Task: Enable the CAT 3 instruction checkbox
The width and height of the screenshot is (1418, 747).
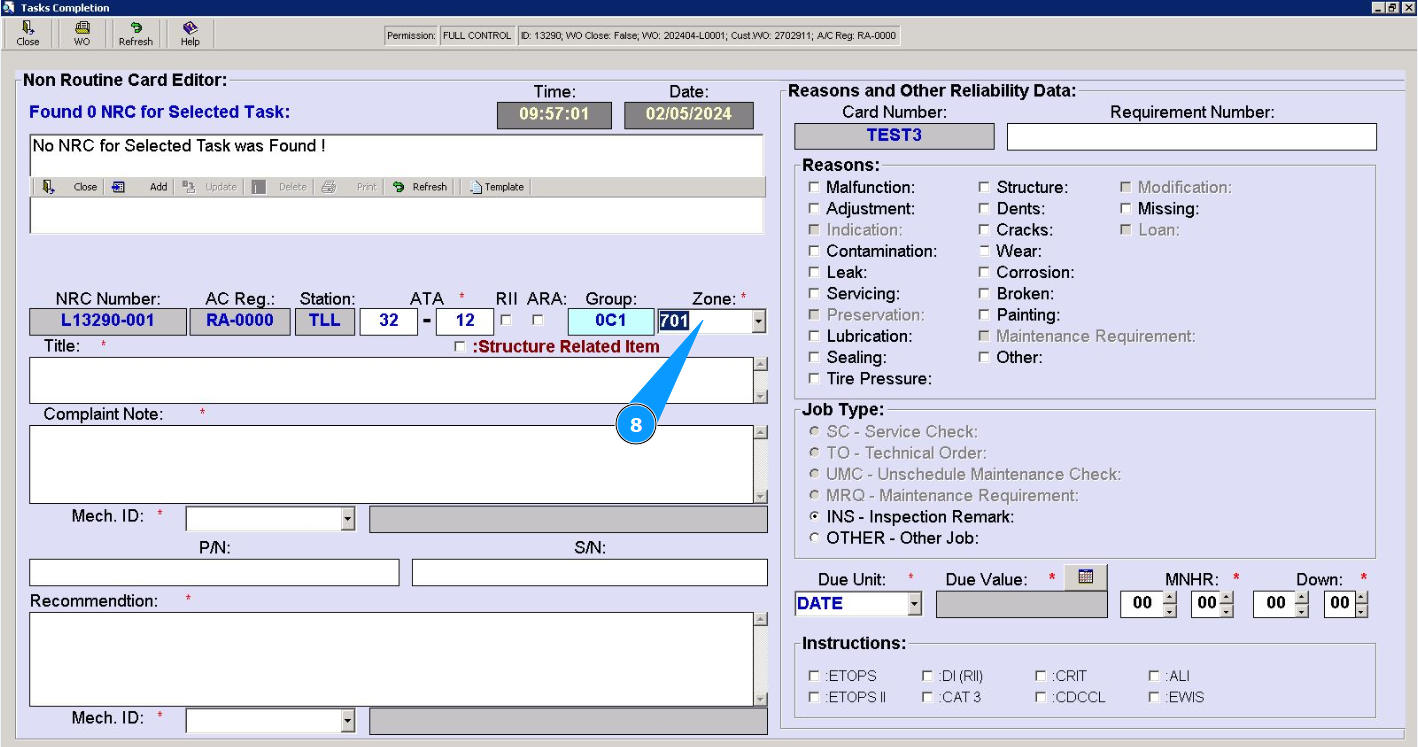Action: (928, 697)
